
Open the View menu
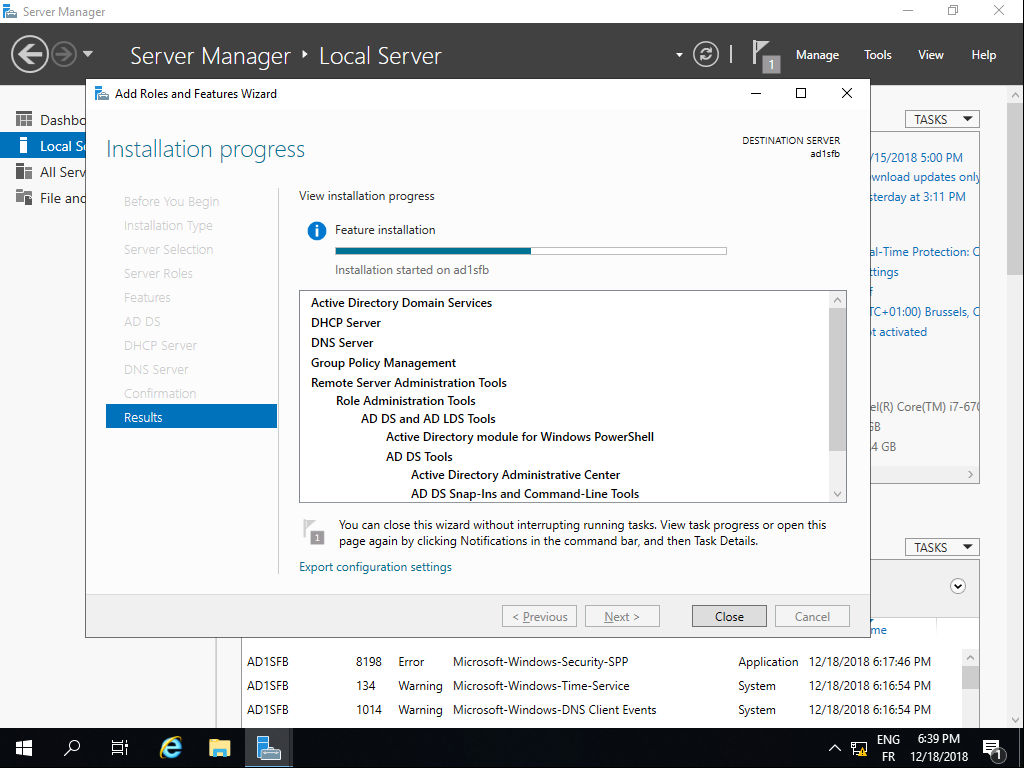pyautogui.click(x=931, y=55)
